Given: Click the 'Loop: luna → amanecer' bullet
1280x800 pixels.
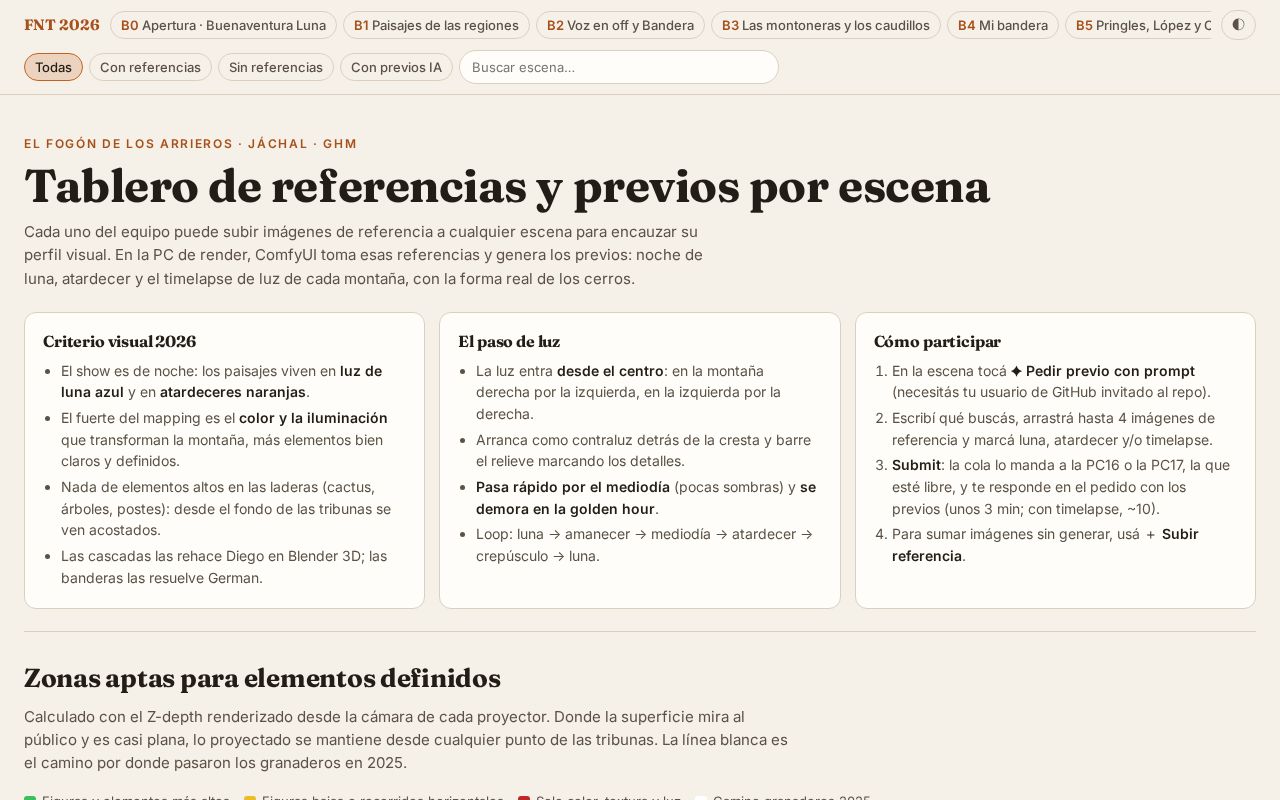Looking at the screenshot, I should (x=647, y=544).
